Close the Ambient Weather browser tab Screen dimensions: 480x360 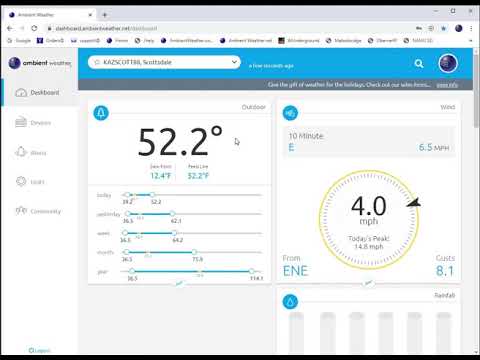click(x=90, y=15)
